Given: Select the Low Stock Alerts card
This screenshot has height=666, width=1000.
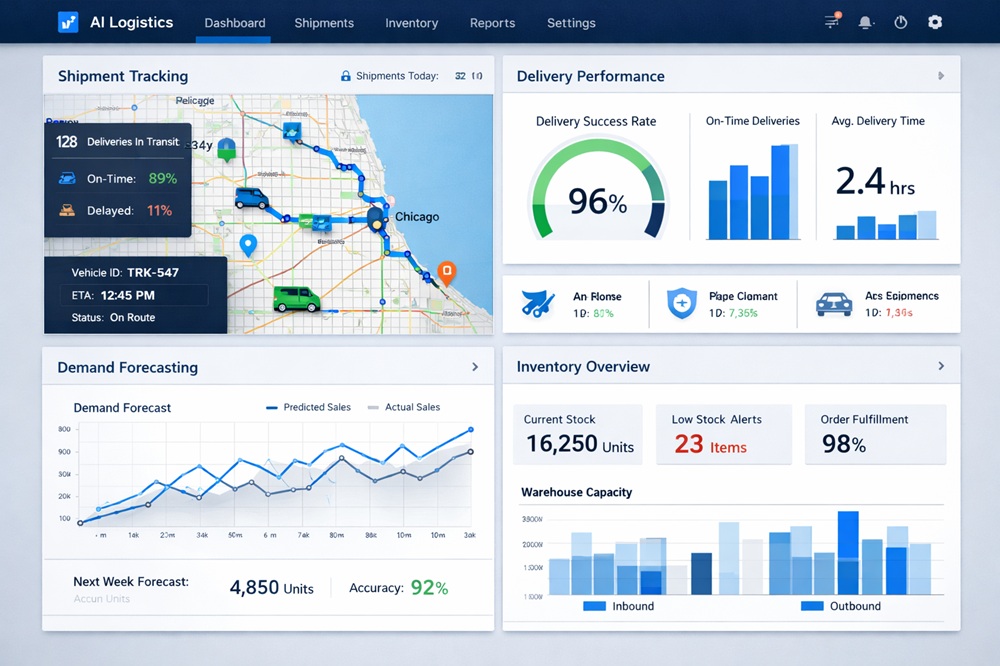Looking at the screenshot, I should pos(723,434).
